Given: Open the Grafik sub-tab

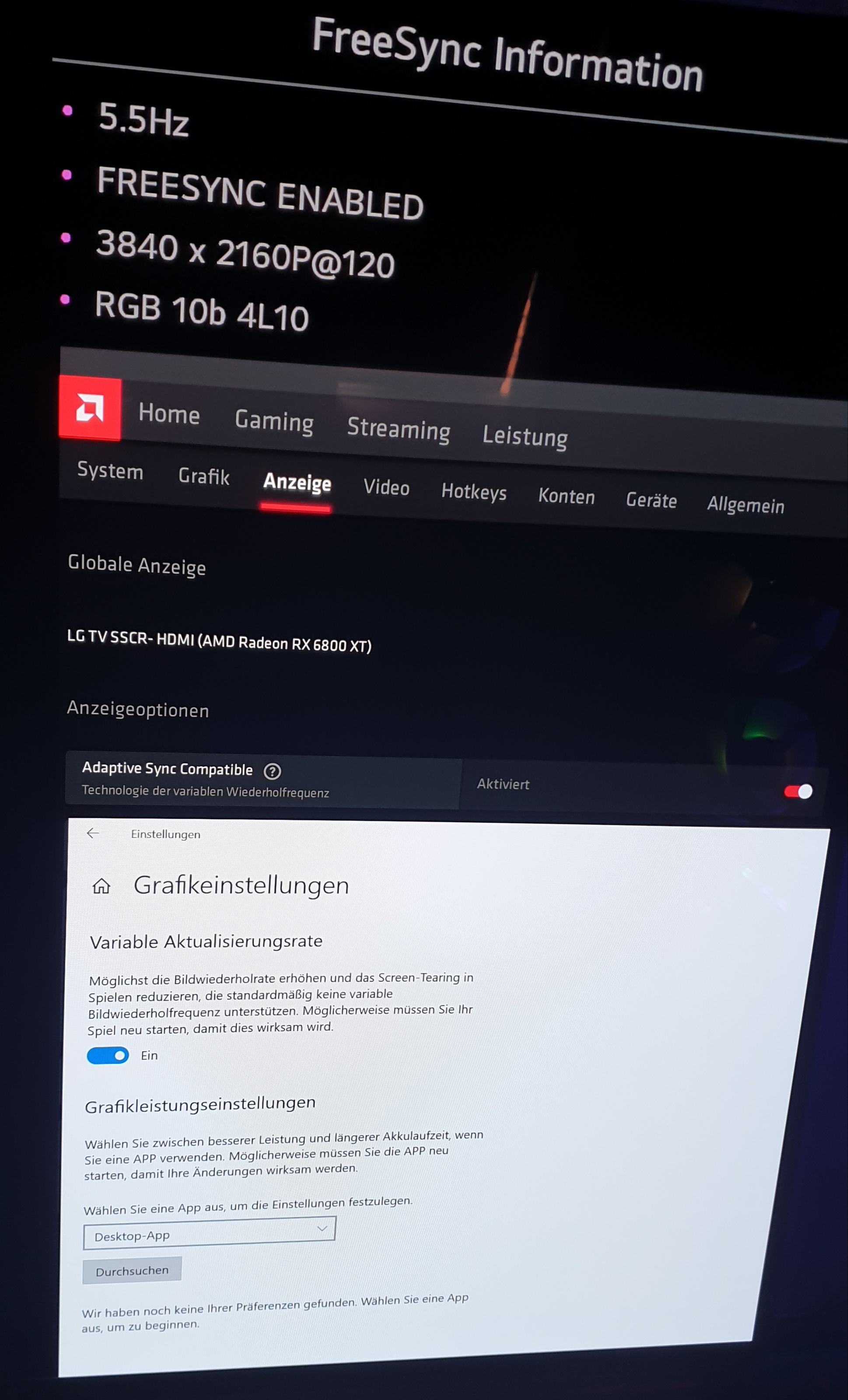Looking at the screenshot, I should (x=203, y=476).
